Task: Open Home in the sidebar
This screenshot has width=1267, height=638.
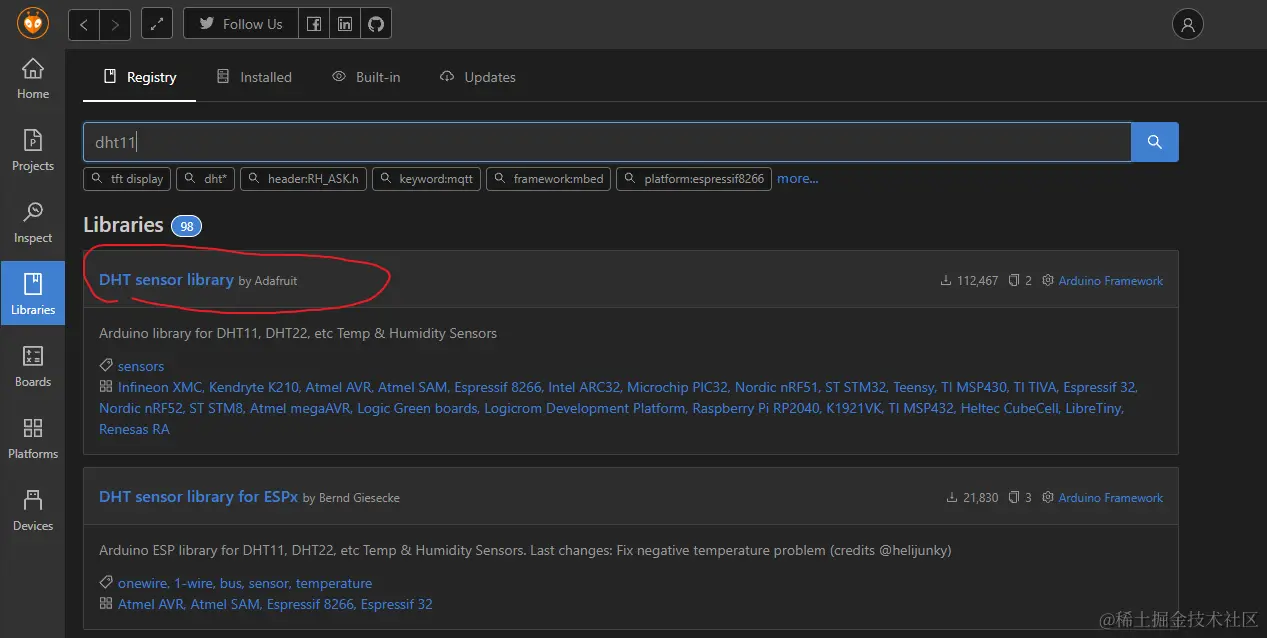Action: click(x=33, y=79)
